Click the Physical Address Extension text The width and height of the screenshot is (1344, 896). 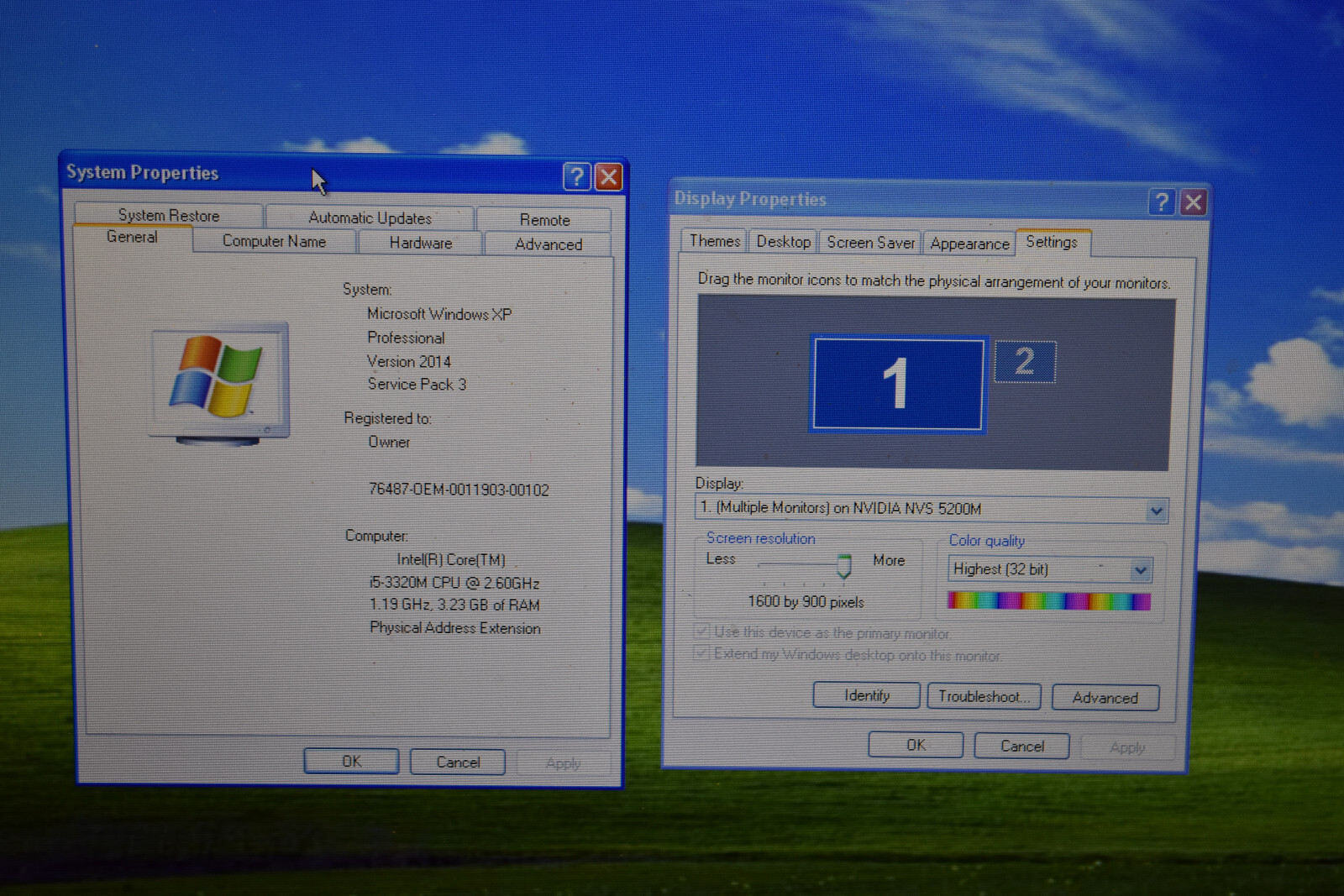[455, 628]
